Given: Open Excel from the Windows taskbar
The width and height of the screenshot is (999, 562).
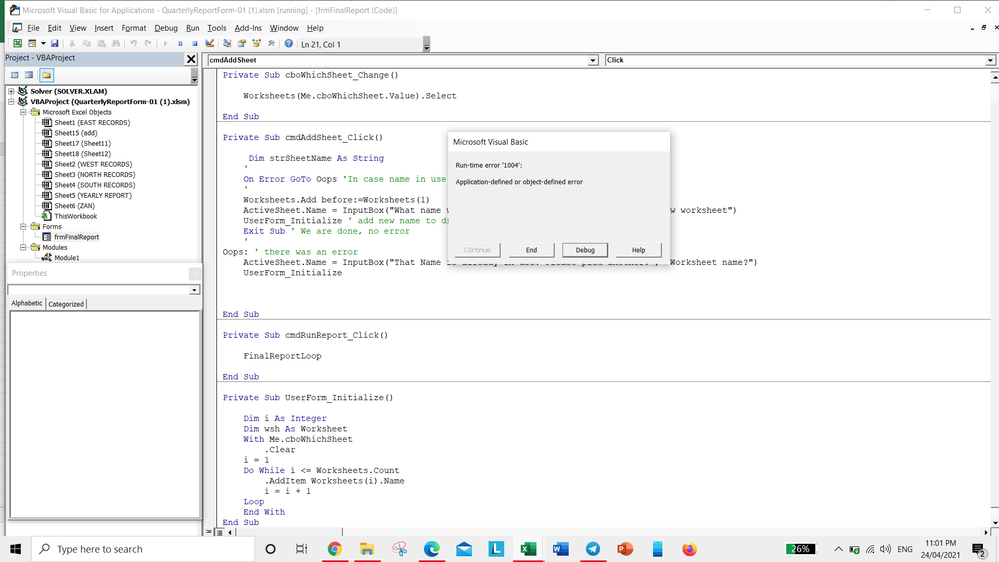Looking at the screenshot, I should pyautogui.click(x=528, y=549).
